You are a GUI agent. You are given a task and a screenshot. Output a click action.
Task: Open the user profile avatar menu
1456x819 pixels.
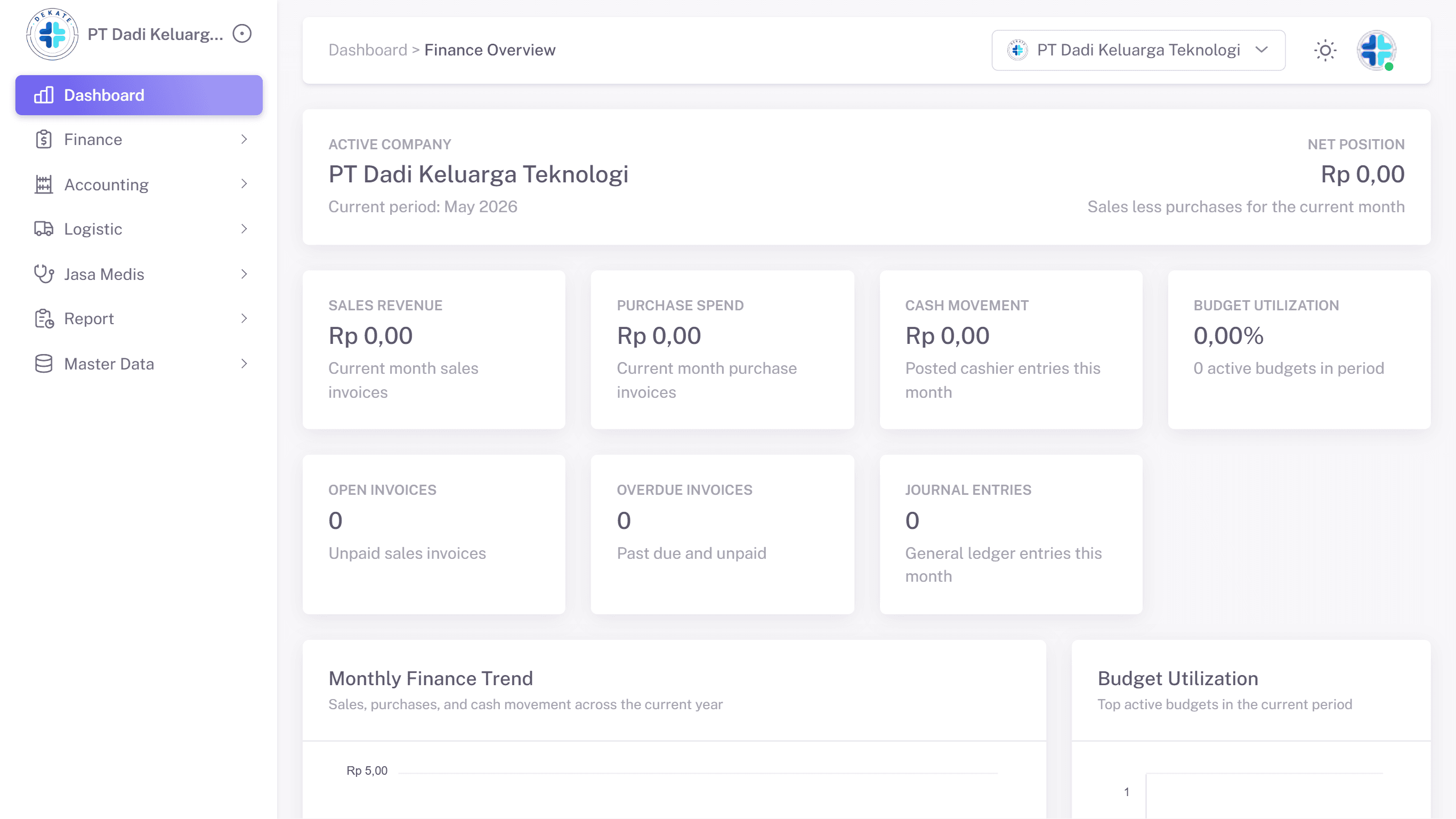click(1376, 50)
